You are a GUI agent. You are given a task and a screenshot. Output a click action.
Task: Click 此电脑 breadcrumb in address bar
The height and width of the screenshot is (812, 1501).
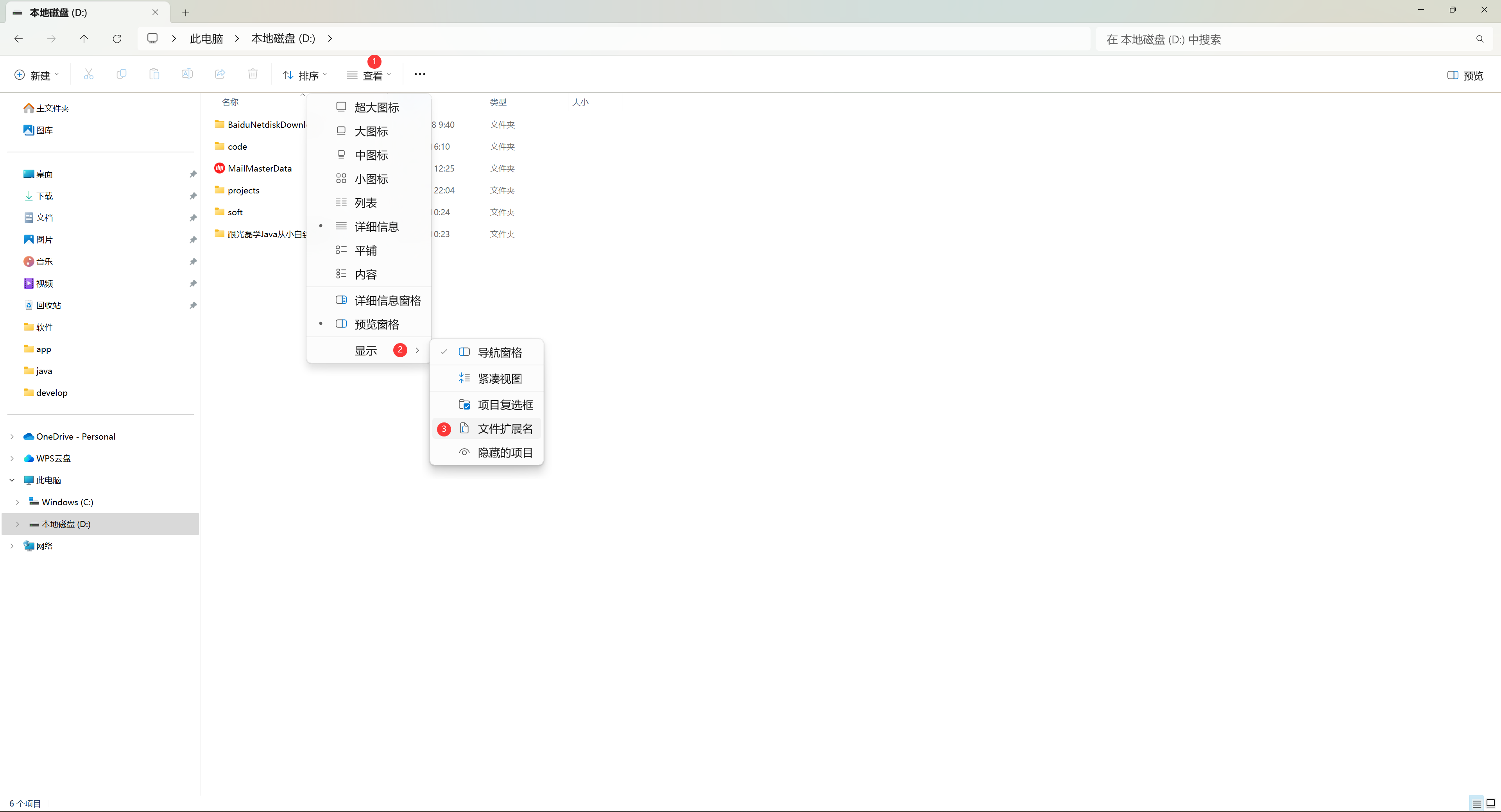(206, 39)
